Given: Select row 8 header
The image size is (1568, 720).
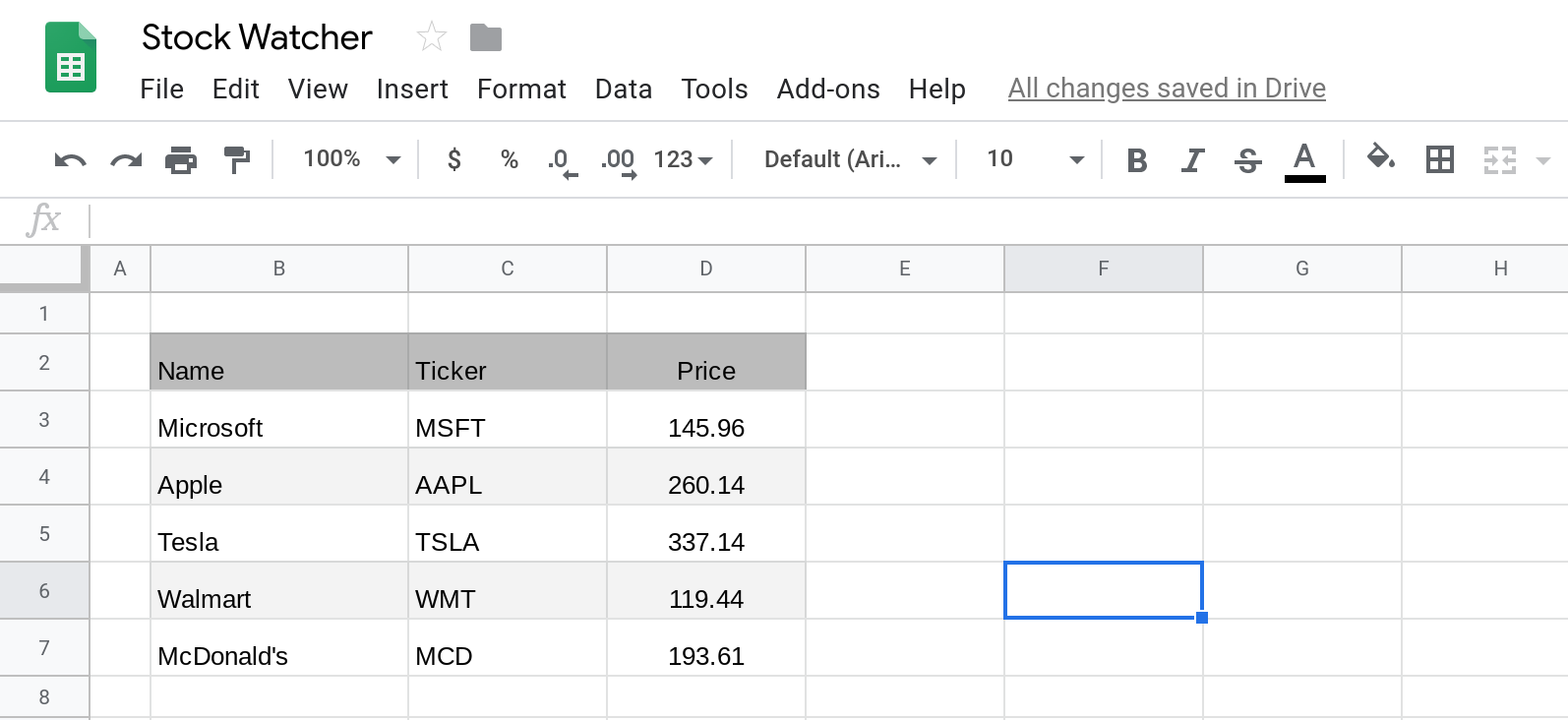Looking at the screenshot, I should [x=44, y=697].
